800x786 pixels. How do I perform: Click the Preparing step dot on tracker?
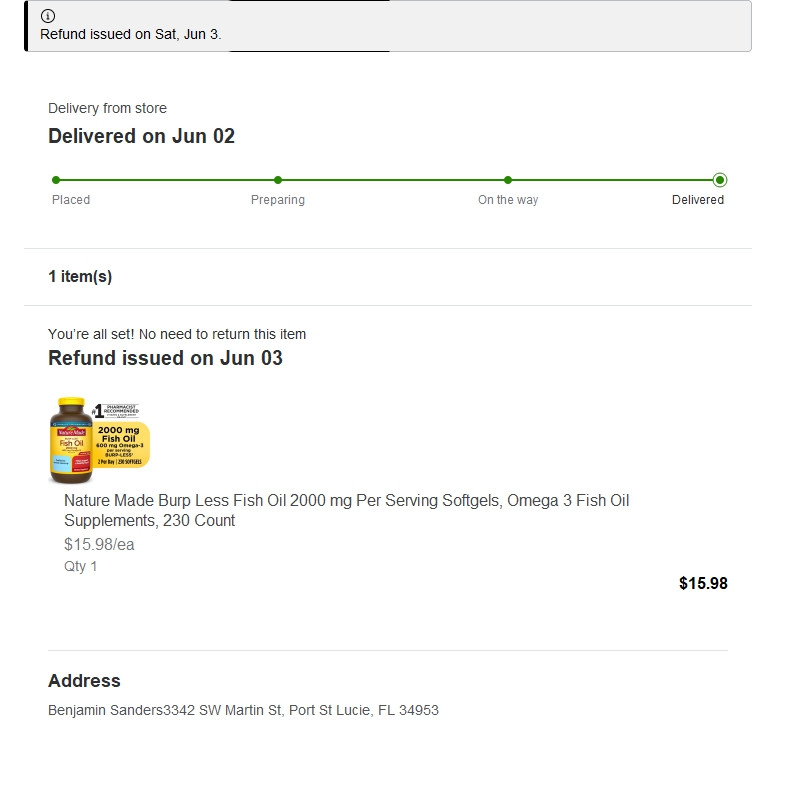click(x=278, y=180)
